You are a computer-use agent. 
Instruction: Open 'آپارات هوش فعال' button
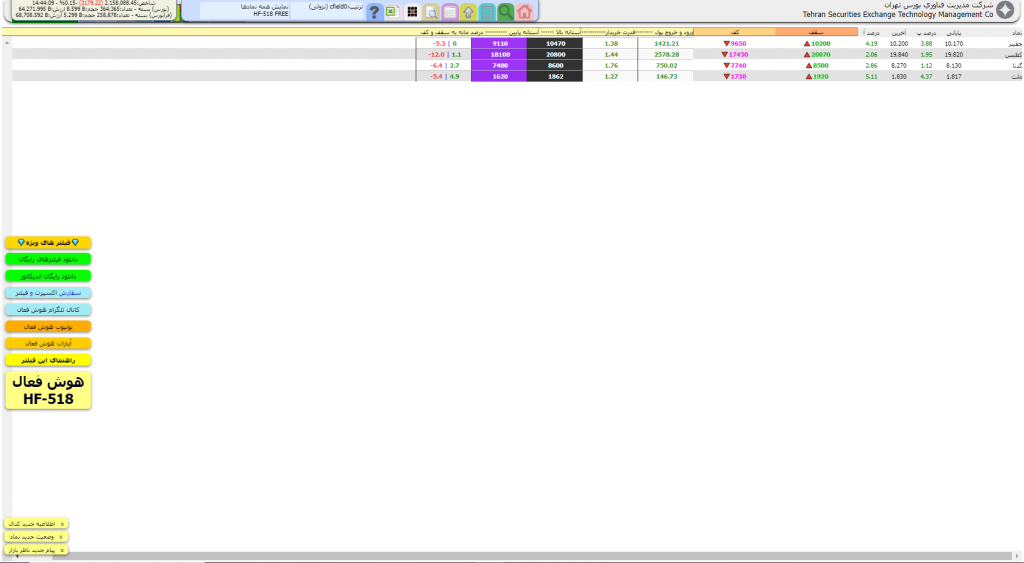point(48,343)
